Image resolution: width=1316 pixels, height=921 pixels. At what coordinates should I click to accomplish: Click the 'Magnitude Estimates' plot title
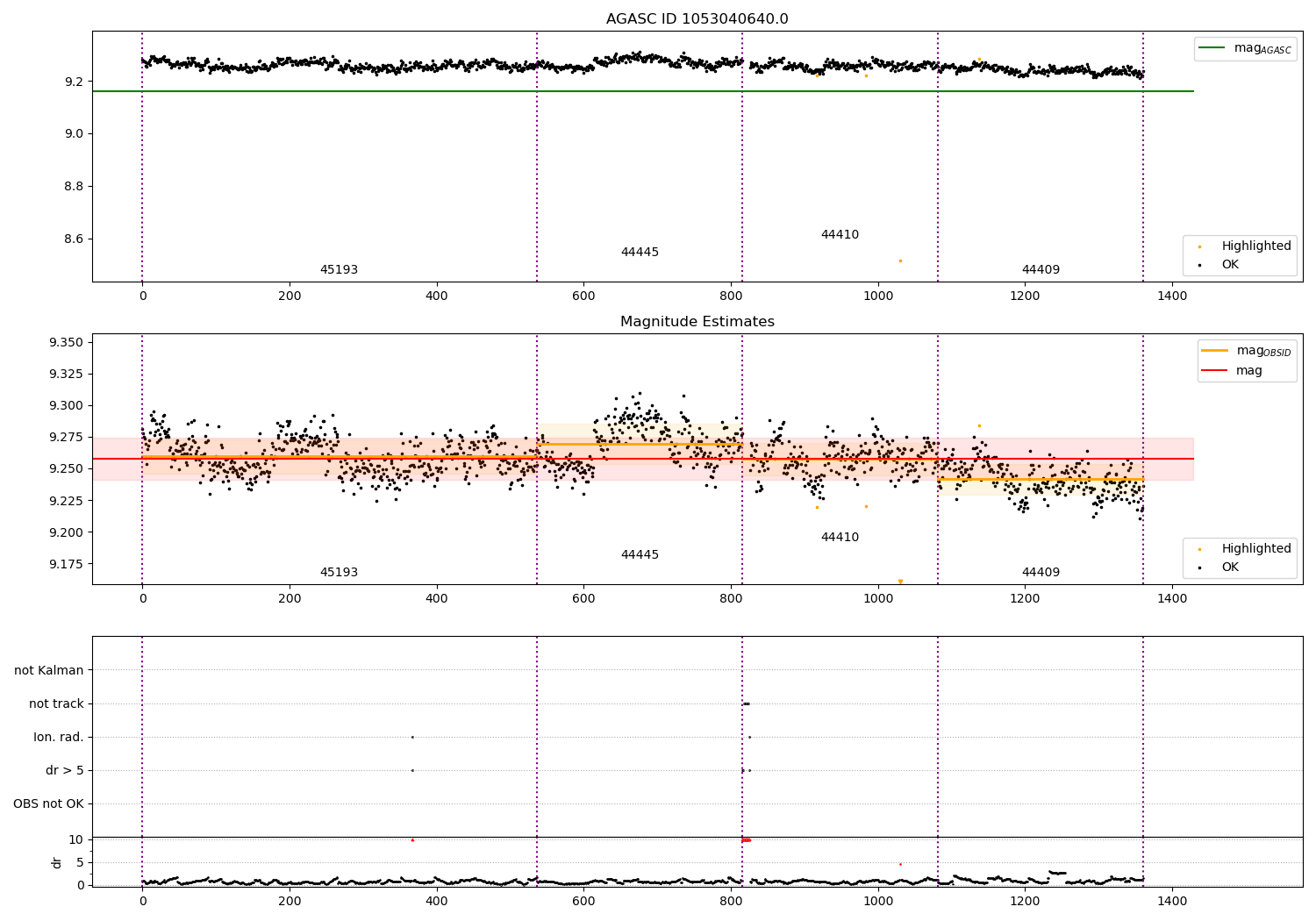click(697, 322)
